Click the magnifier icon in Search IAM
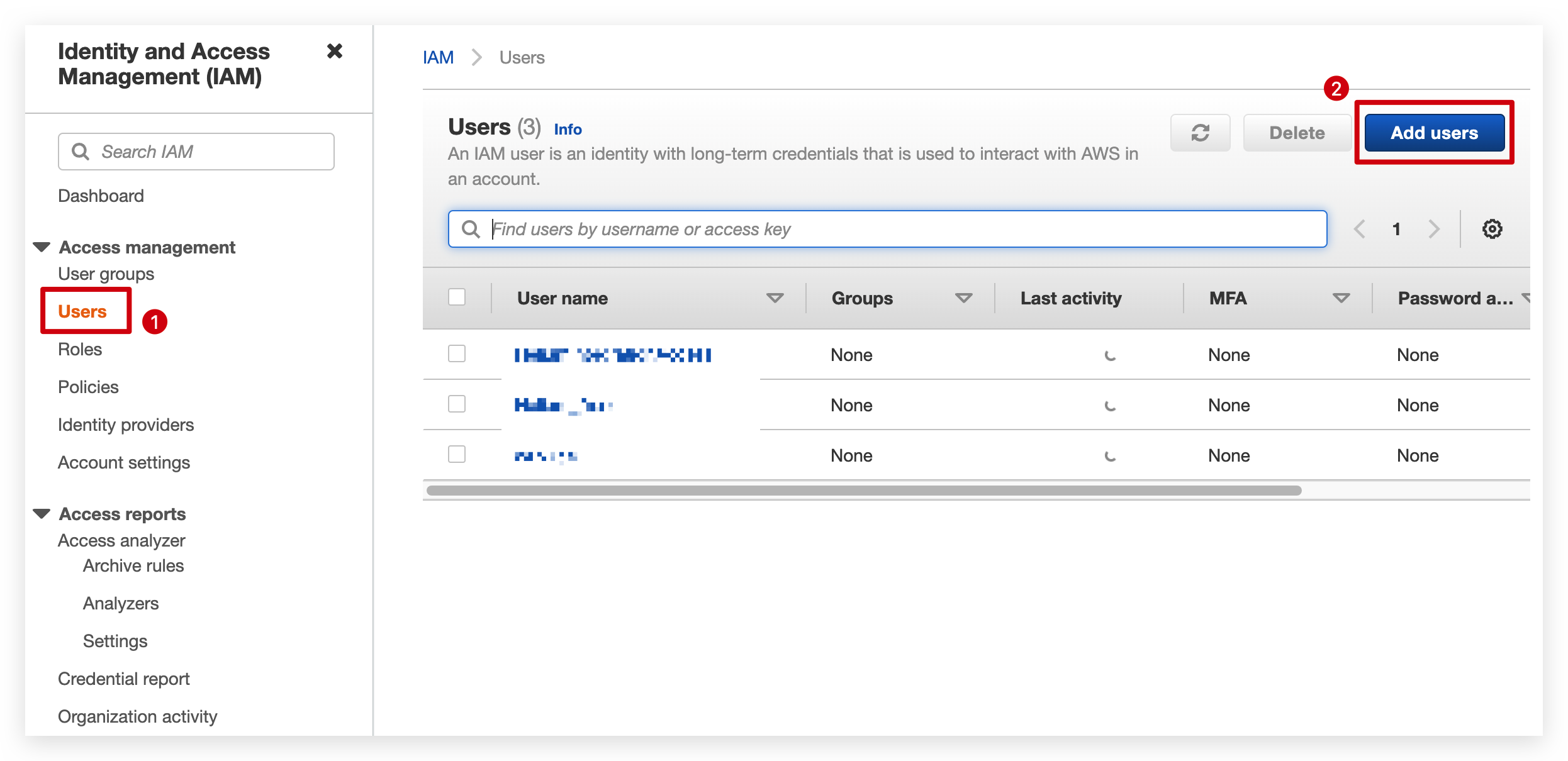This screenshot has height=761, width=1568. tap(81, 152)
